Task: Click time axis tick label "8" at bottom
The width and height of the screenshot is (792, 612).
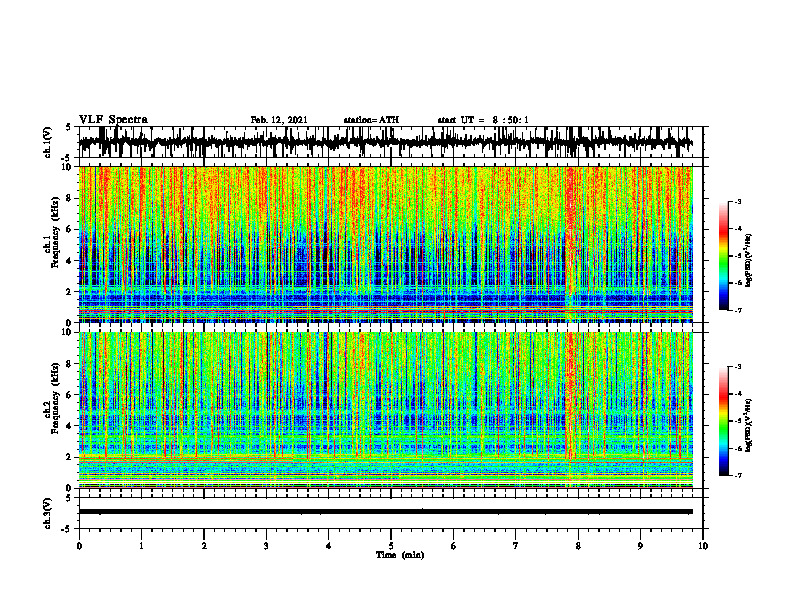Action: (x=578, y=546)
